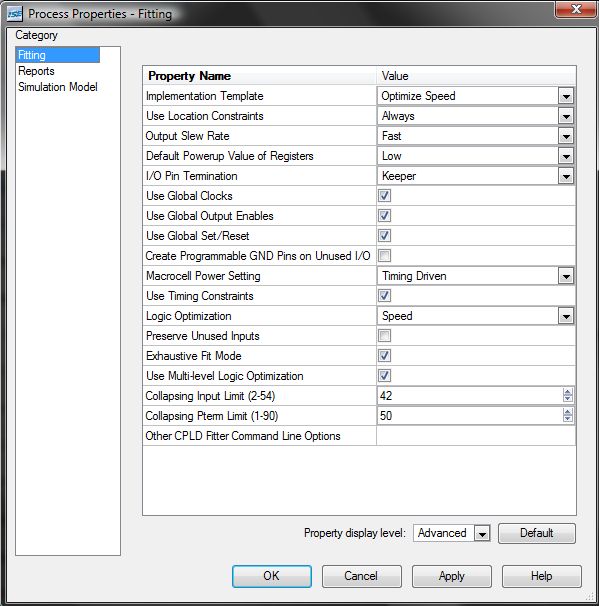Enable Create Programmable GND Pins on Unused I/O
The image size is (599, 606).
pos(384,255)
